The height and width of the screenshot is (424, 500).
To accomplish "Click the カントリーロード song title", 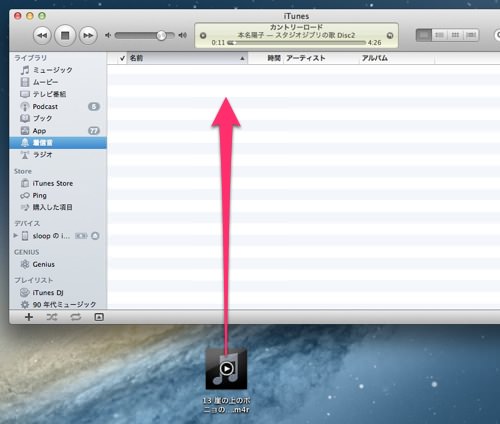I will pyautogui.click(x=296, y=27).
